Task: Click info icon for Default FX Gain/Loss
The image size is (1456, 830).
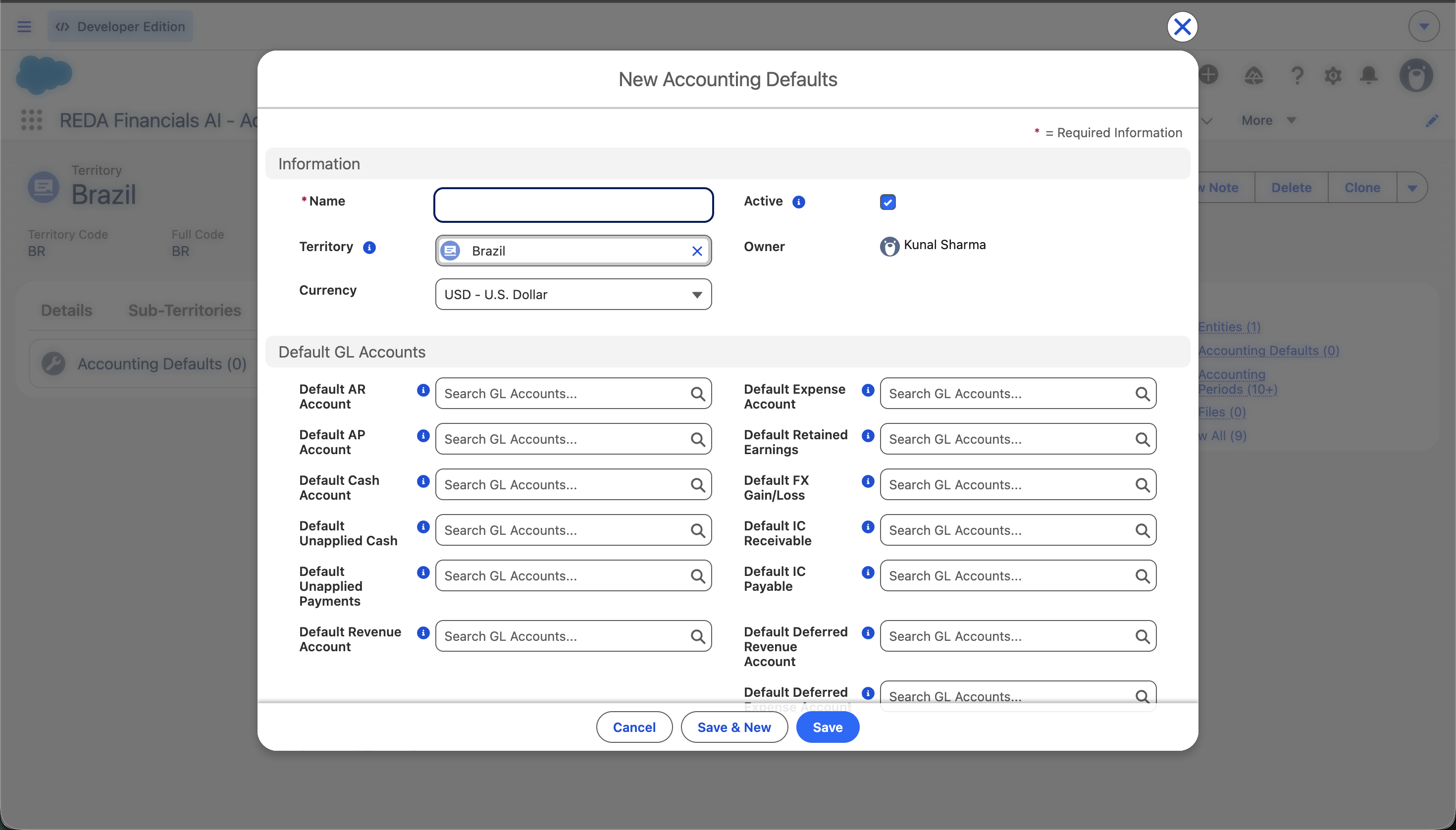Action: tap(868, 481)
